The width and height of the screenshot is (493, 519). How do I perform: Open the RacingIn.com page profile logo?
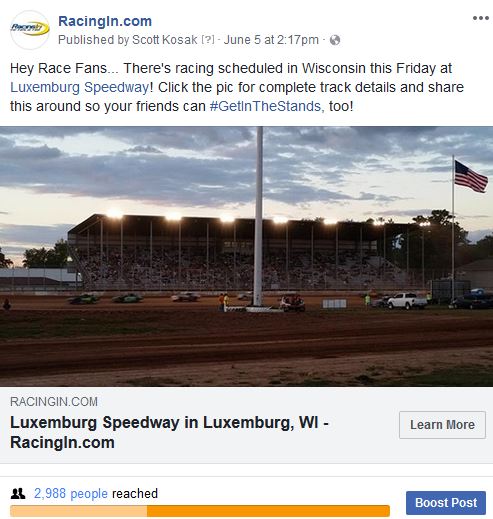(x=30, y=30)
